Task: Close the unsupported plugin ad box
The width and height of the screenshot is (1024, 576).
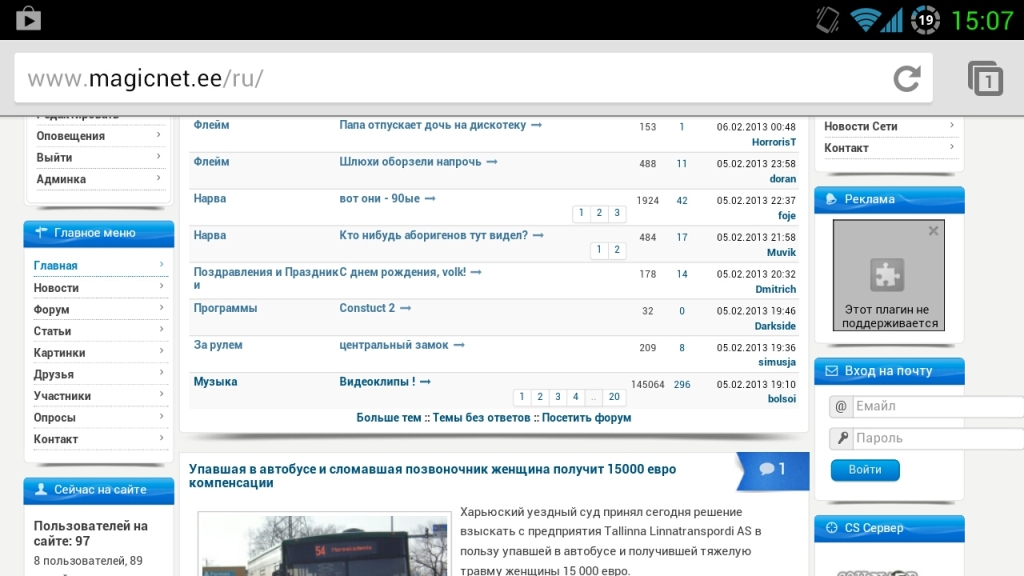Action: click(x=933, y=231)
